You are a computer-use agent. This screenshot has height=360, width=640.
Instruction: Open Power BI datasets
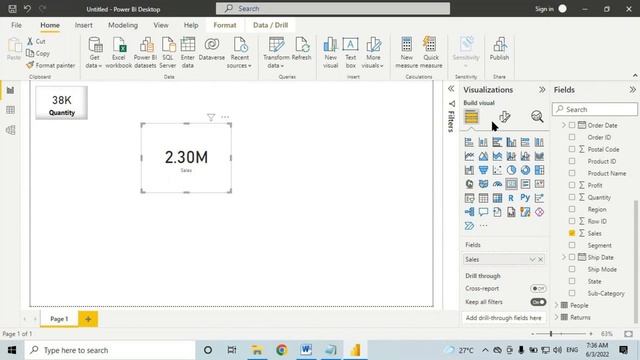click(145, 52)
